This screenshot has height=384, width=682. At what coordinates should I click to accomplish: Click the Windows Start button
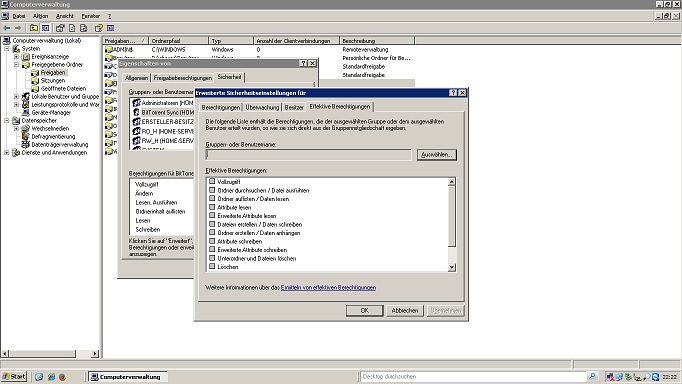14,377
